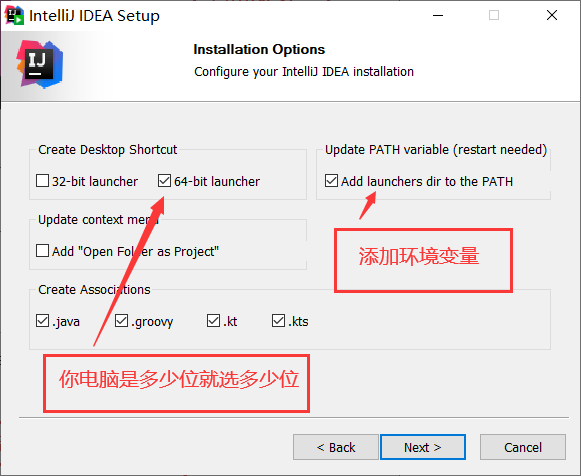Click the IntelliJ IDEA title bar icon
The width and height of the screenshot is (581, 476).
point(14,16)
